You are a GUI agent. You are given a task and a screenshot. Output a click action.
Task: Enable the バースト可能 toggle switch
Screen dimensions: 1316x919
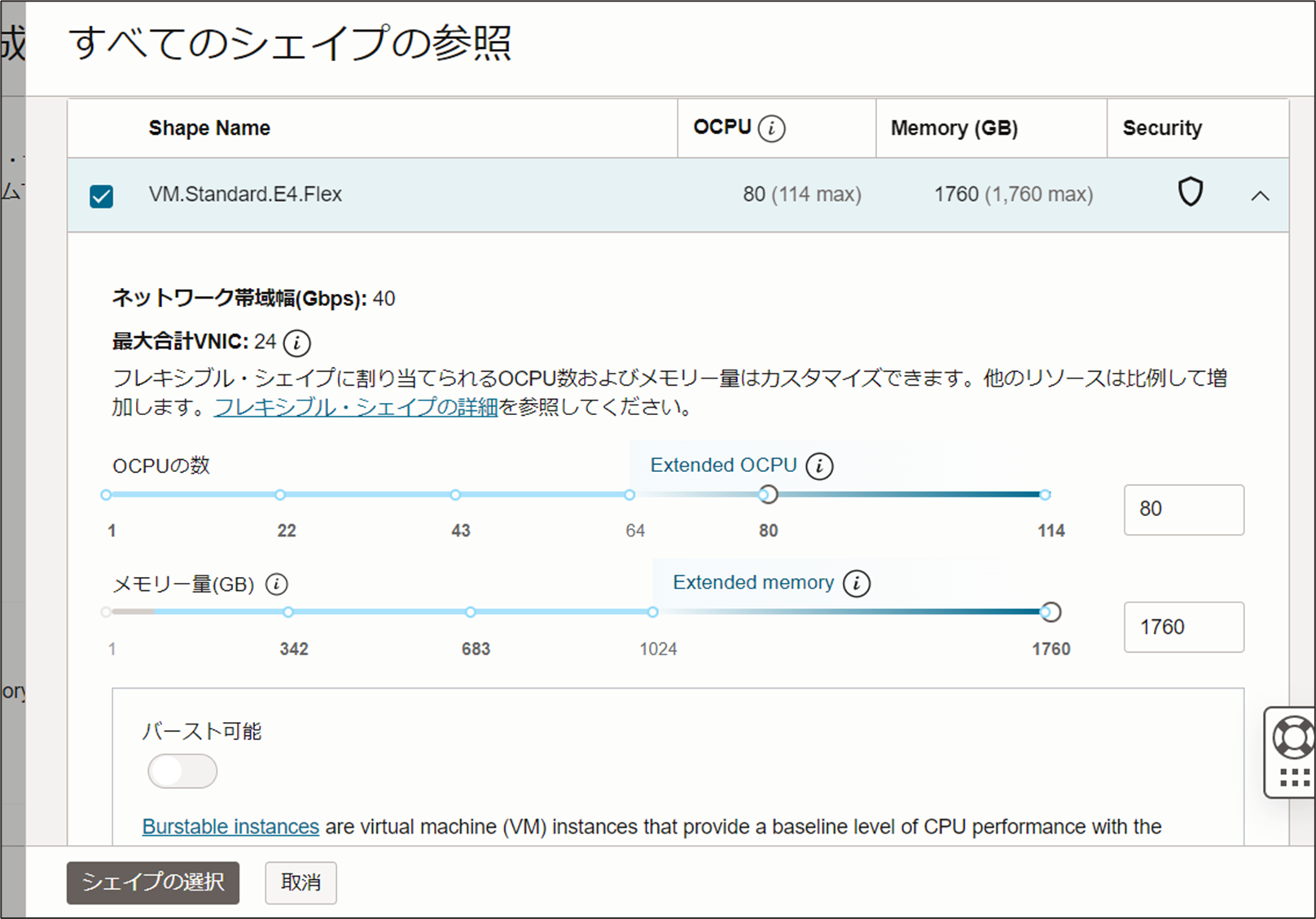(182, 771)
